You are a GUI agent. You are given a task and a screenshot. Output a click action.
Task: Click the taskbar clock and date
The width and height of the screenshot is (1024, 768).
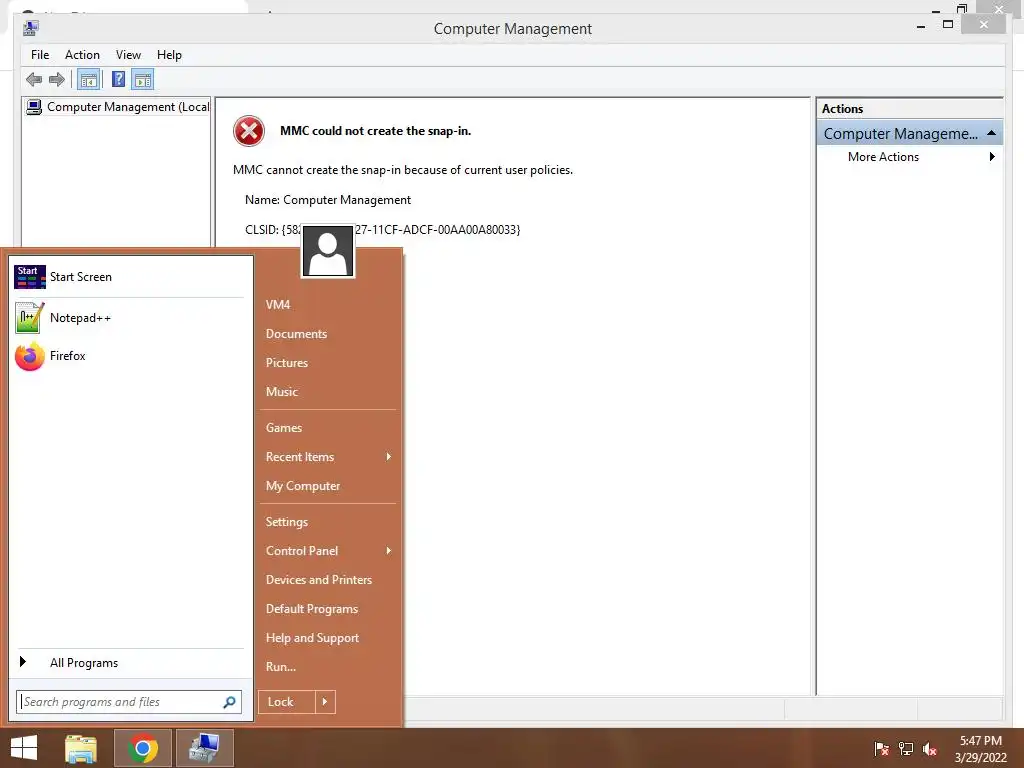(980, 749)
